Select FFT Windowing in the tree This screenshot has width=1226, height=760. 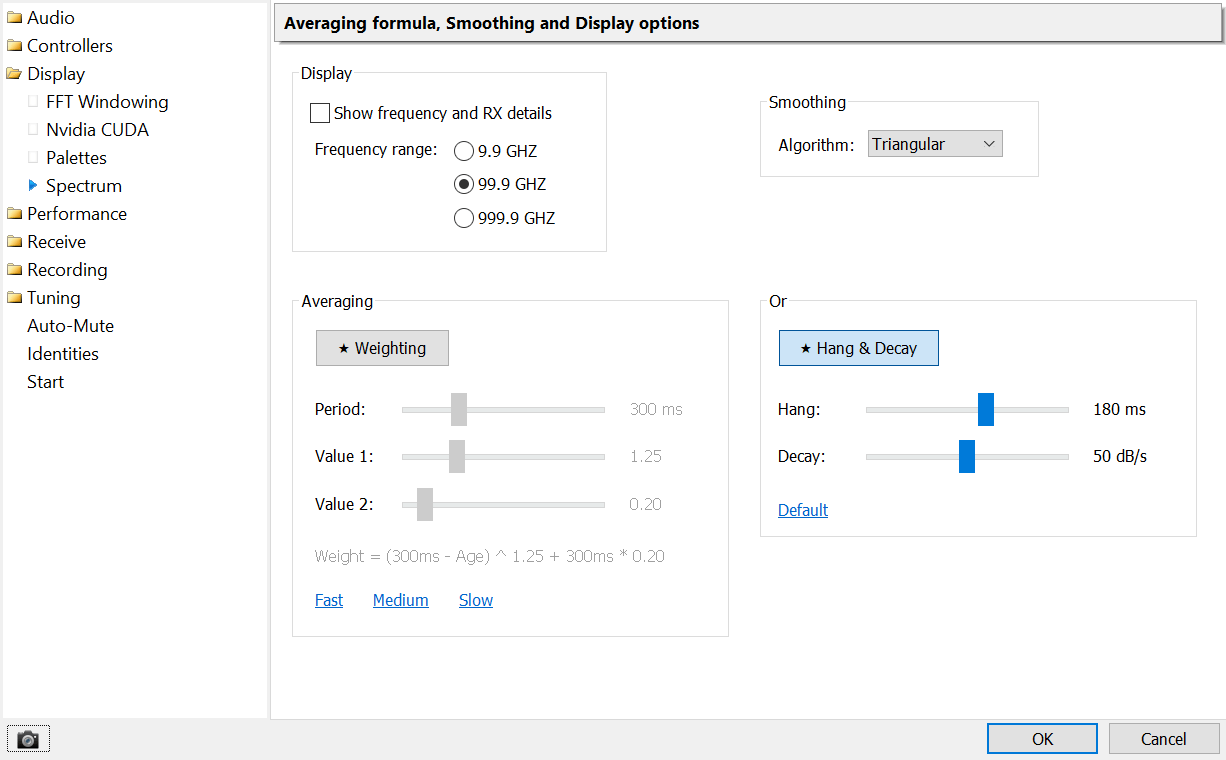coord(107,102)
